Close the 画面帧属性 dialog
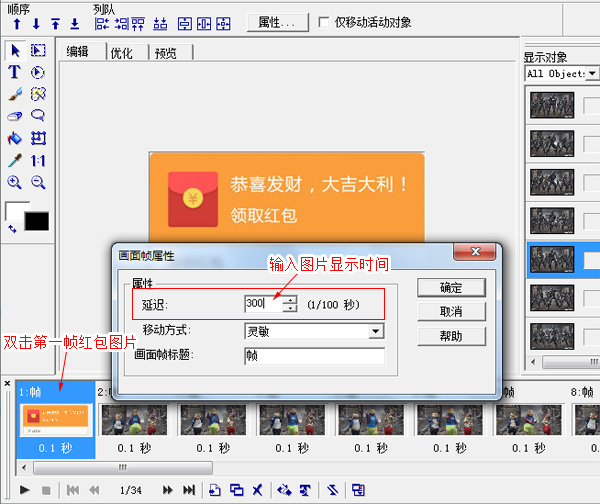600x504 pixels. 475,251
